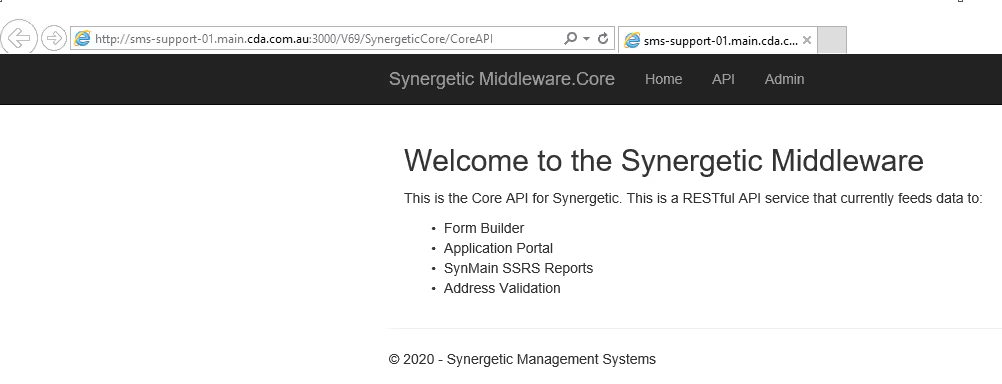Click the SynMain SSRS Reports list item

click(518, 268)
